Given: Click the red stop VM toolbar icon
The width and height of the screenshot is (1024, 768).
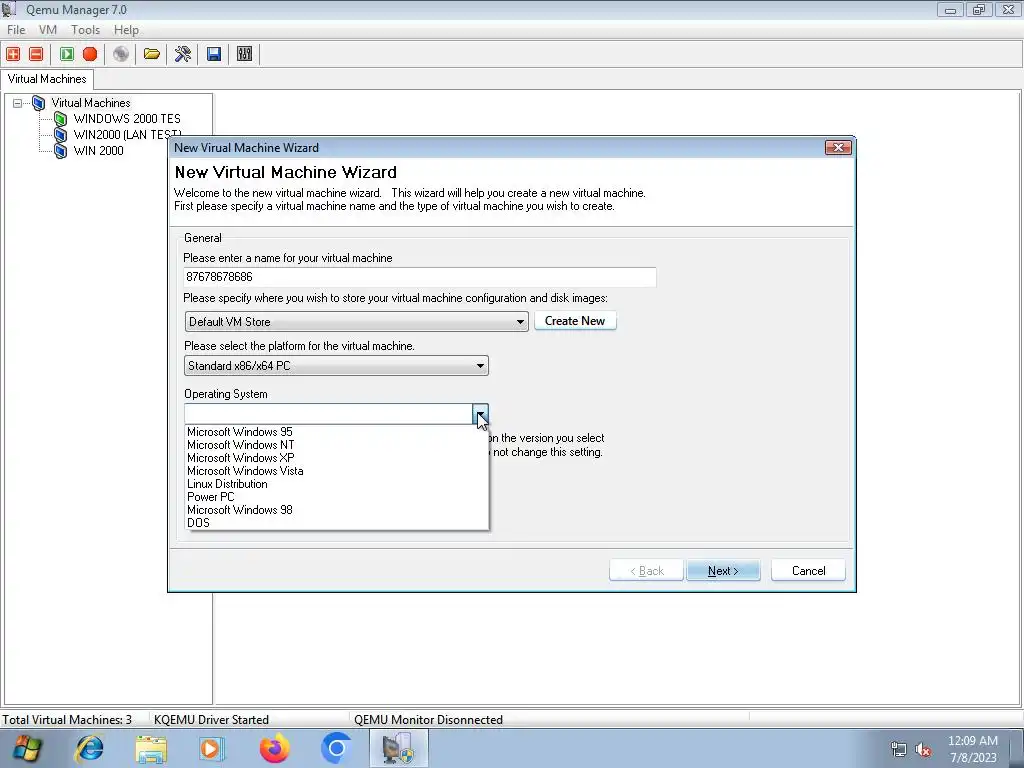Looking at the screenshot, I should 90,54.
